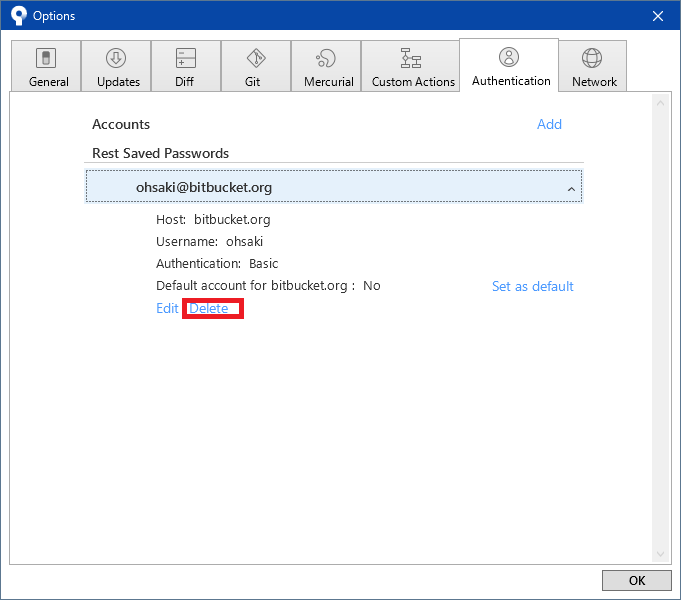The width and height of the screenshot is (681, 600).
Task: Click the Authentication person icon
Action: [509, 57]
